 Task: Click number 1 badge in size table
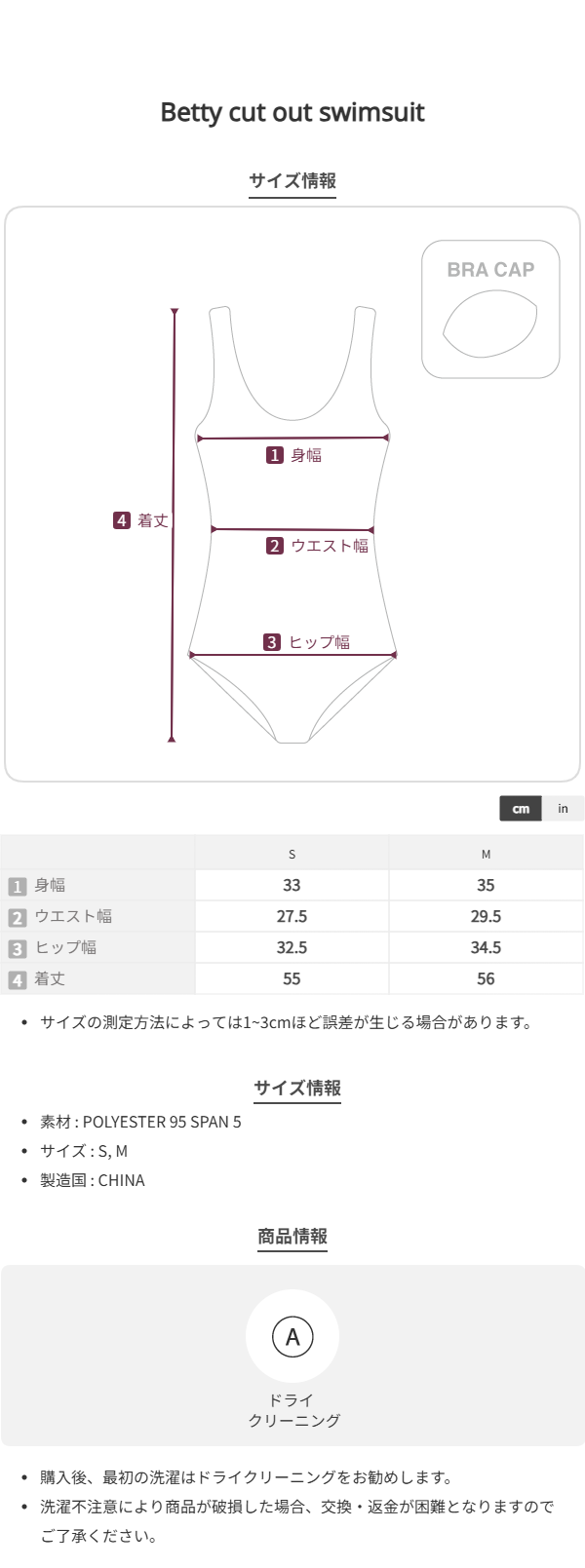tap(17, 887)
